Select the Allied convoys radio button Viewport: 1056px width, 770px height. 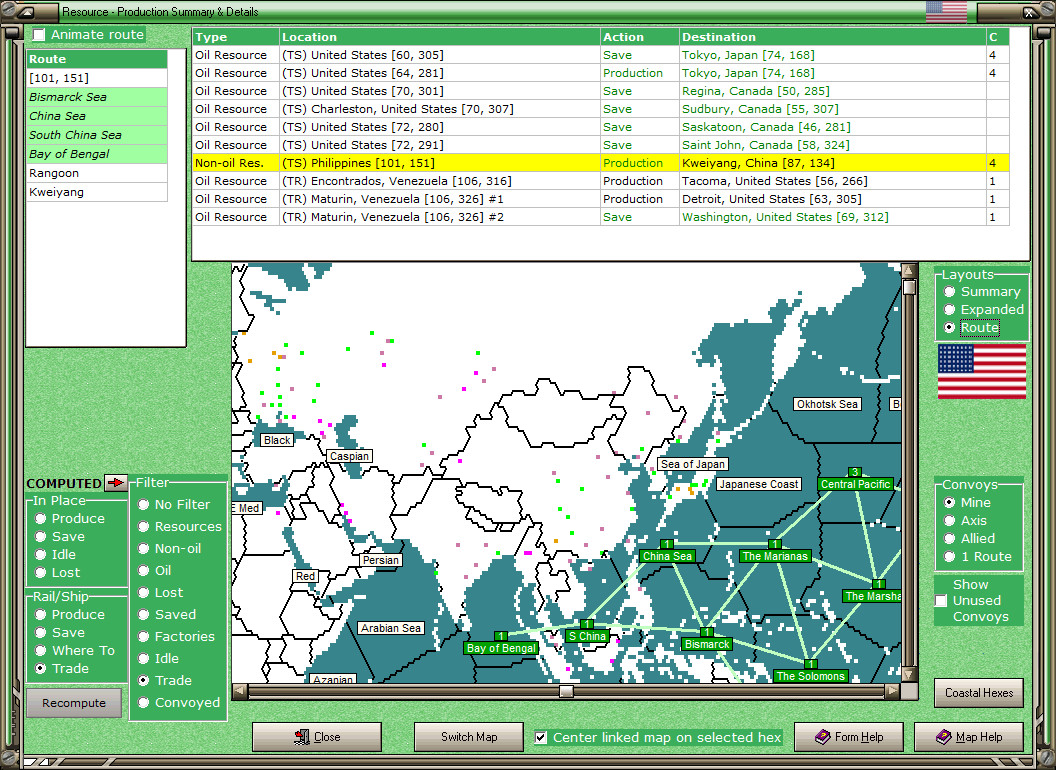[950, 539]
